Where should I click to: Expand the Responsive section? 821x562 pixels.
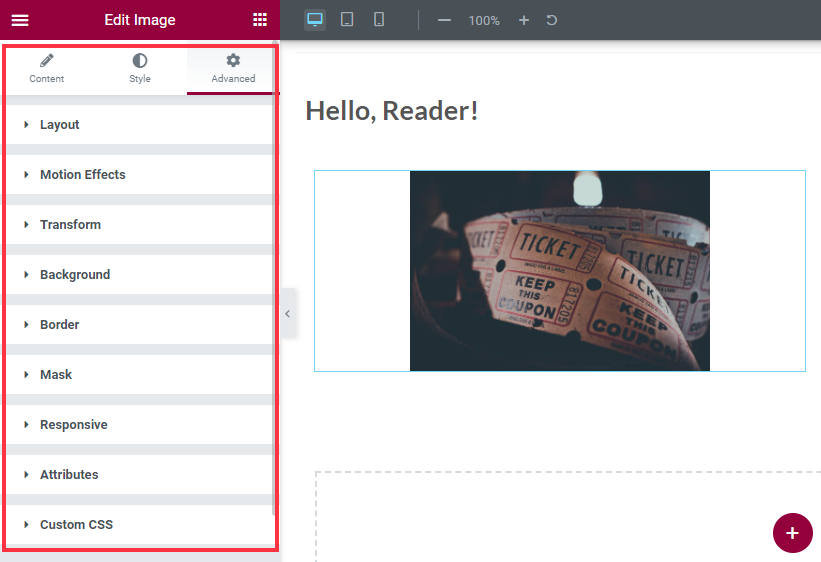click(x=140, y=425)
